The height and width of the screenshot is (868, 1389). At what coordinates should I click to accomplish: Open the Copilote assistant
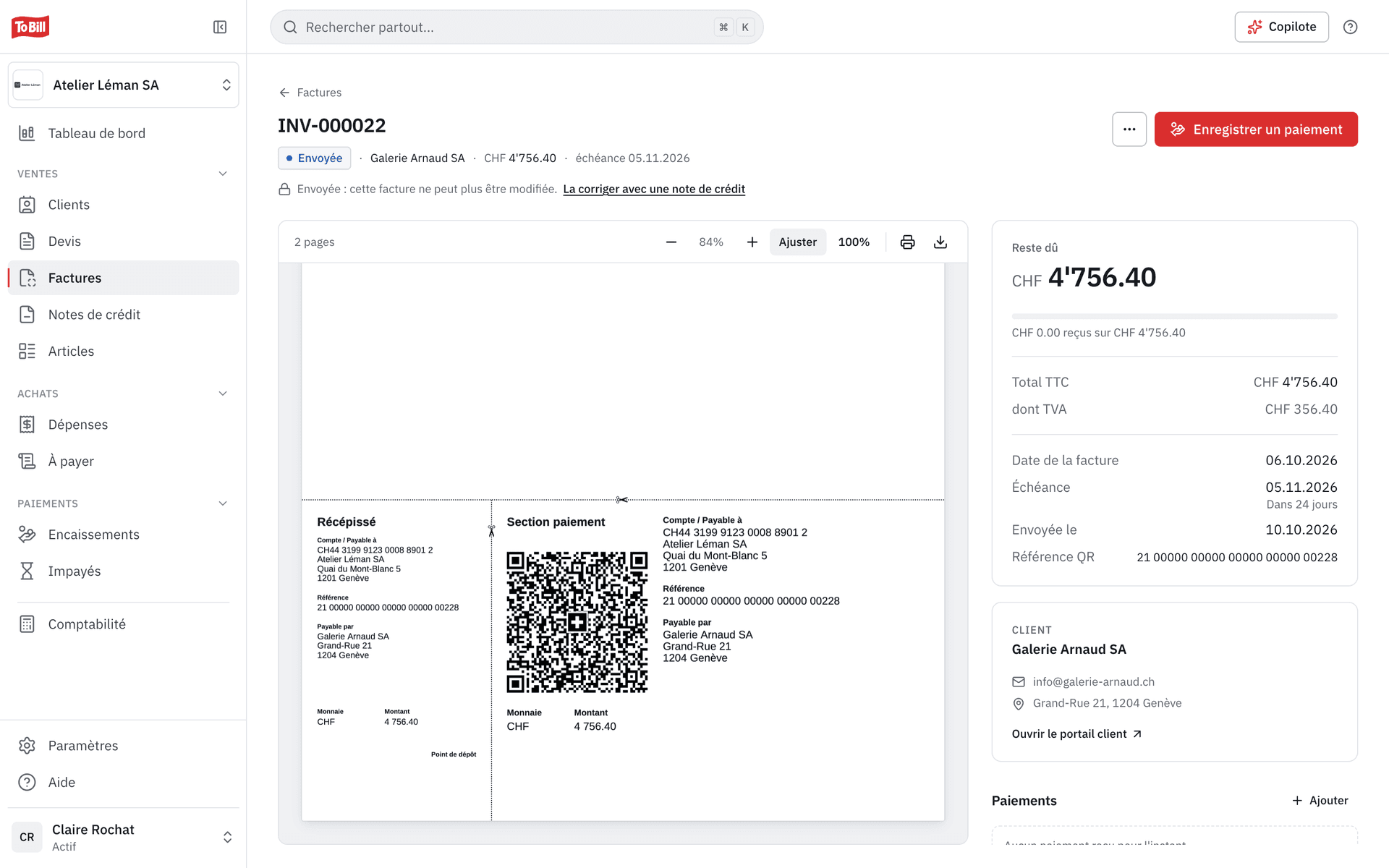tap(1281, 27)
